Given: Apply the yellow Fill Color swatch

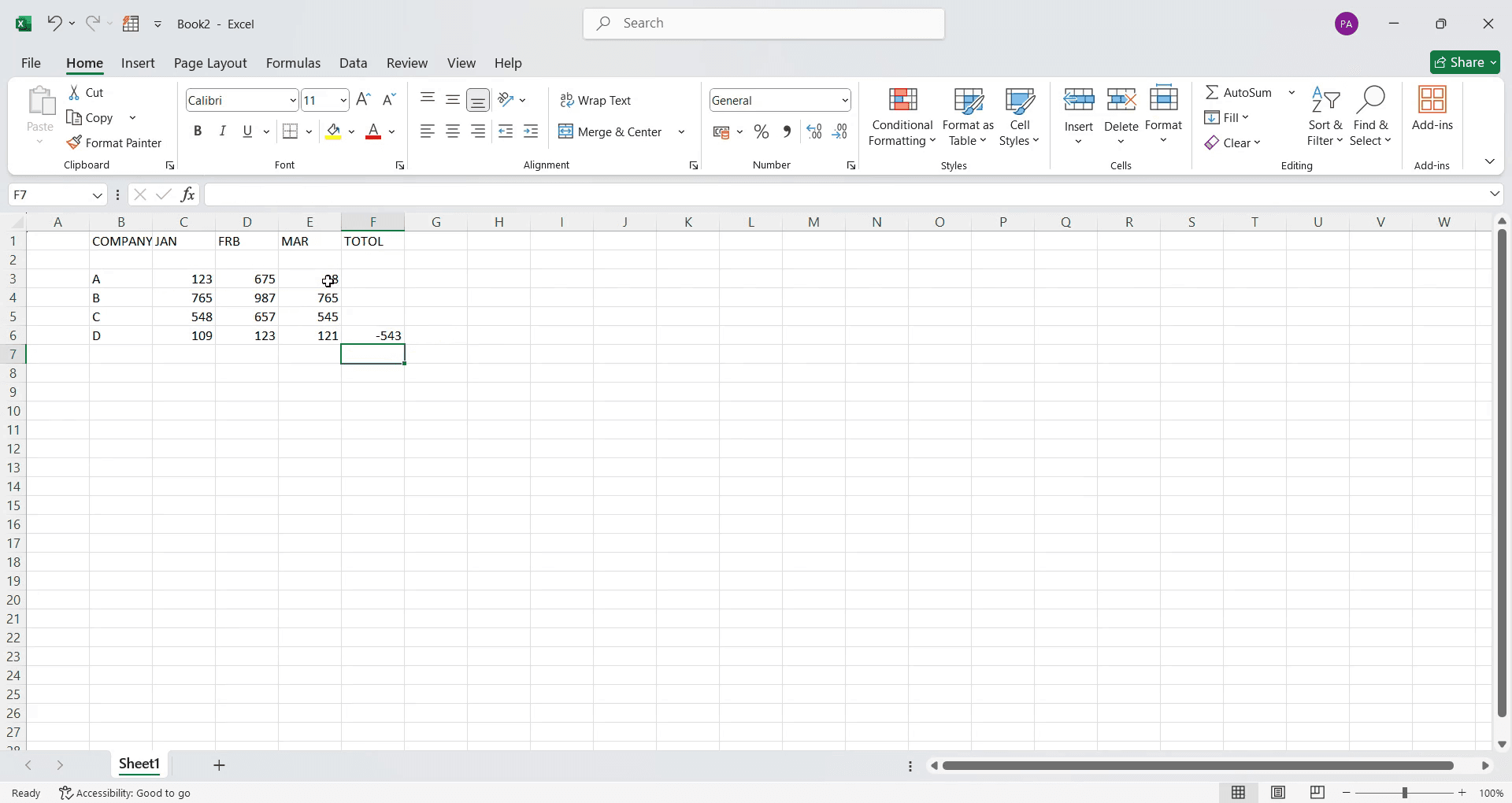Looking at the screenshot, I should tap(333, 131).
